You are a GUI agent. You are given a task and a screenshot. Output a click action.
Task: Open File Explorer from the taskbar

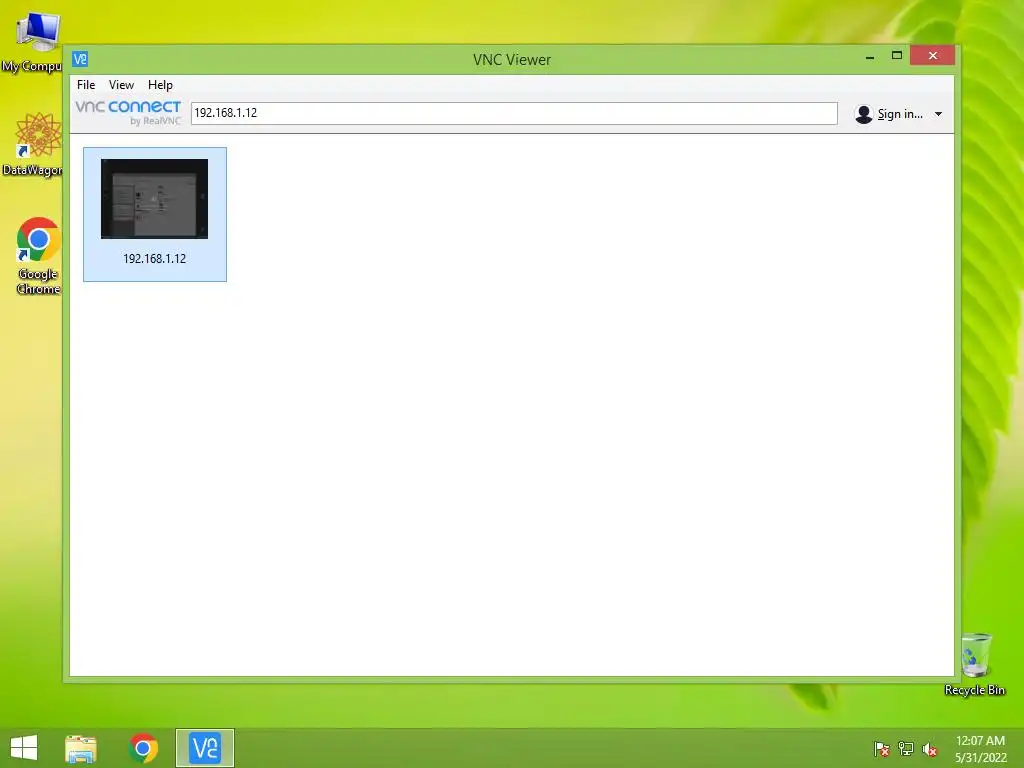(x=81, y=748)
